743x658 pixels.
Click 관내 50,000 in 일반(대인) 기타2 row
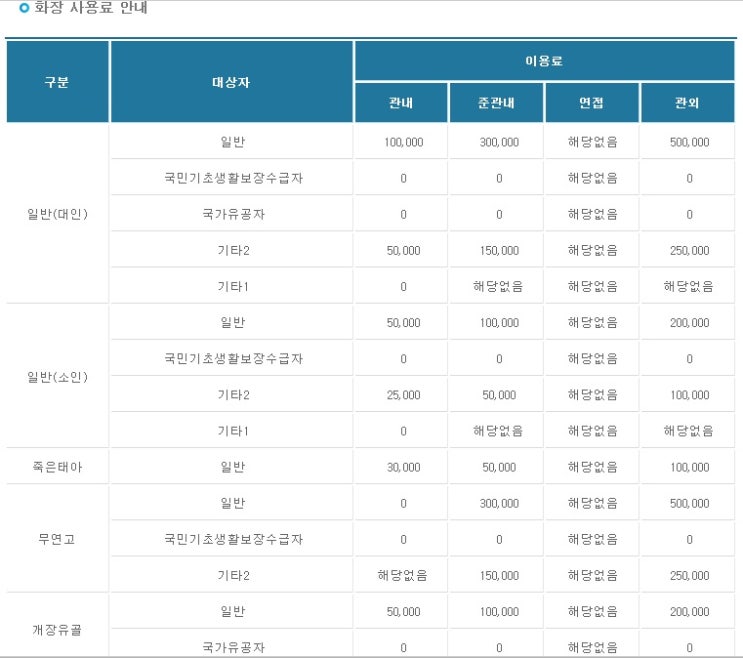click(x=404, y=251)
